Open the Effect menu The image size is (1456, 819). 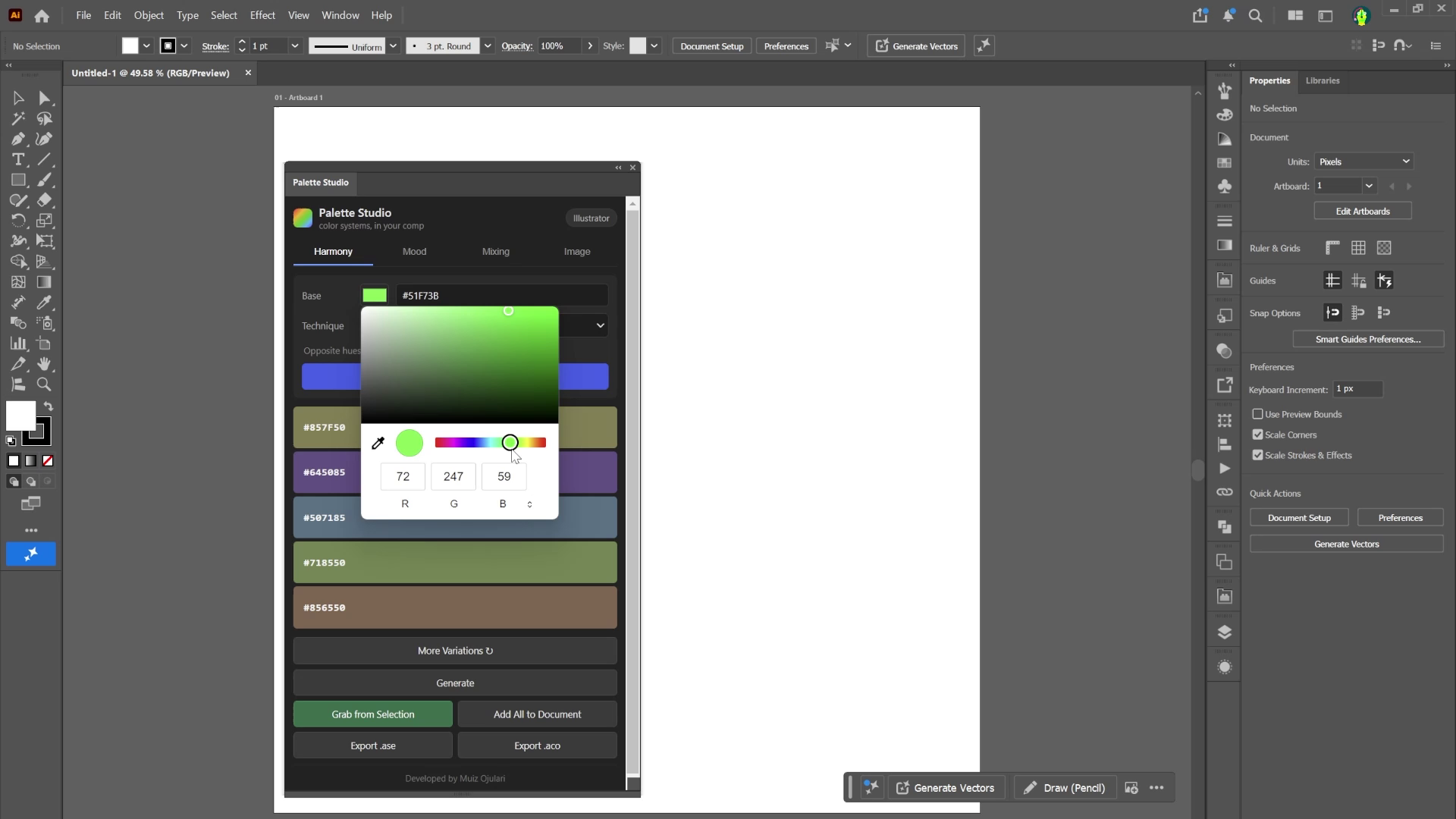tap(262, 15)
